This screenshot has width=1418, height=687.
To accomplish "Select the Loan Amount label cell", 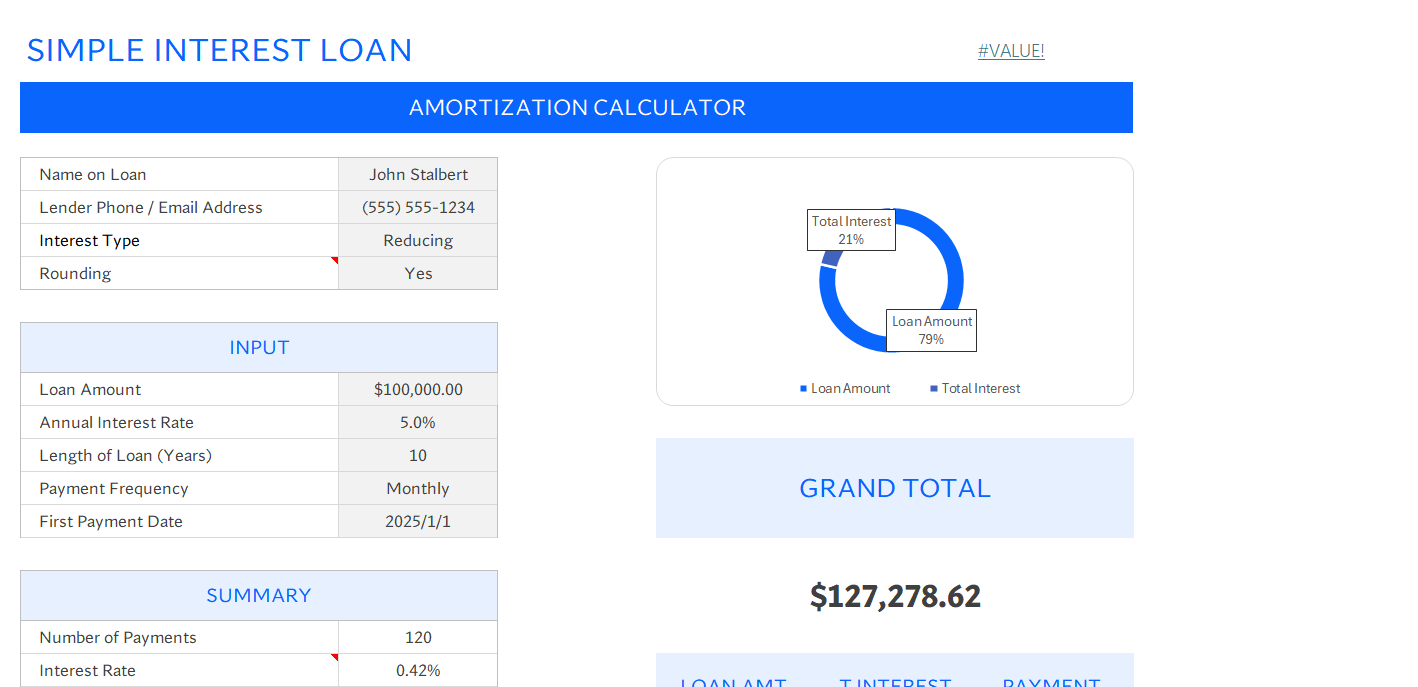I will click(179, 389).
